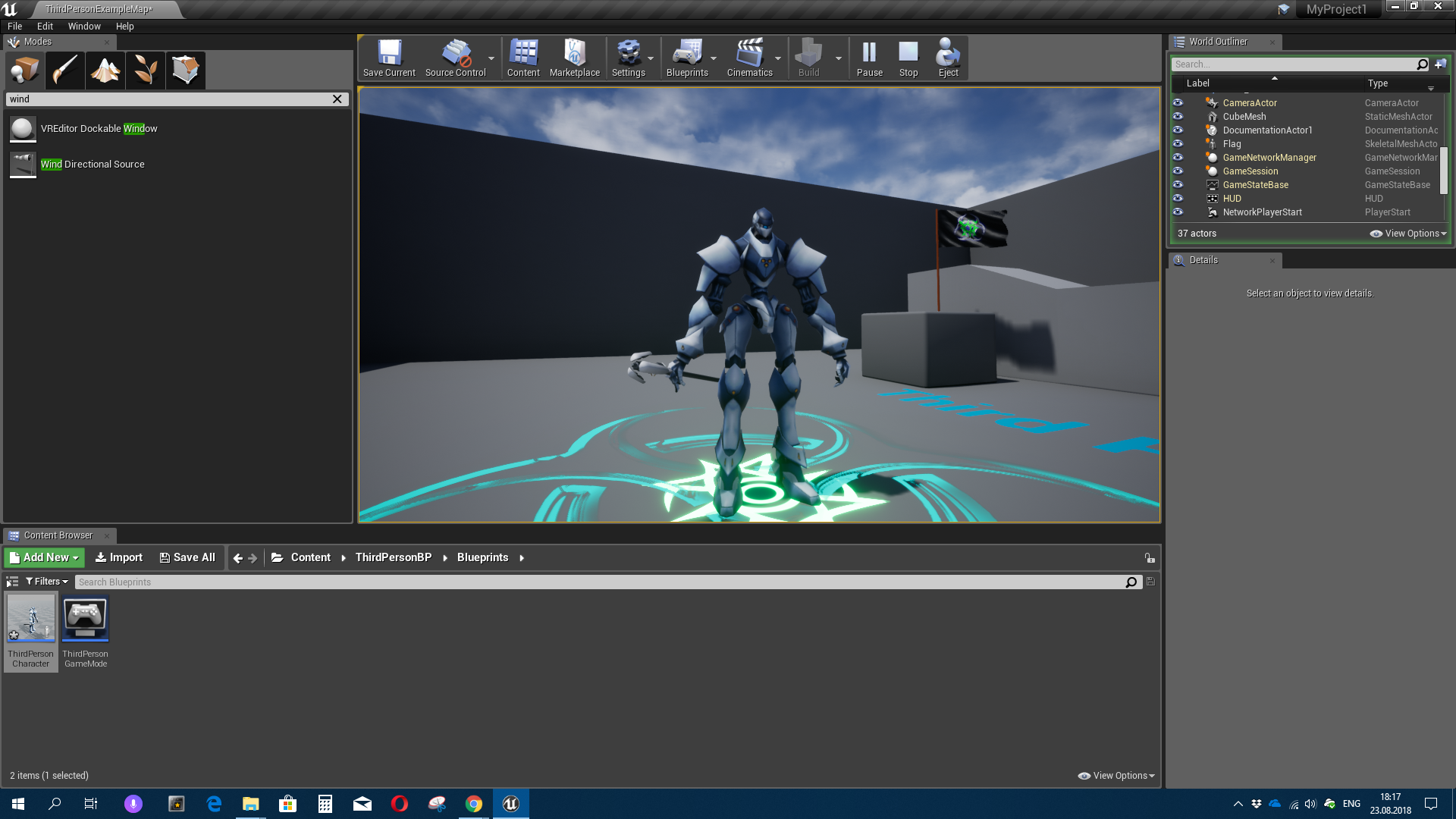Open Marketplace toolbar button
Screen dimensions: 1456x819
pyautogui.click(x=575, y=58)
